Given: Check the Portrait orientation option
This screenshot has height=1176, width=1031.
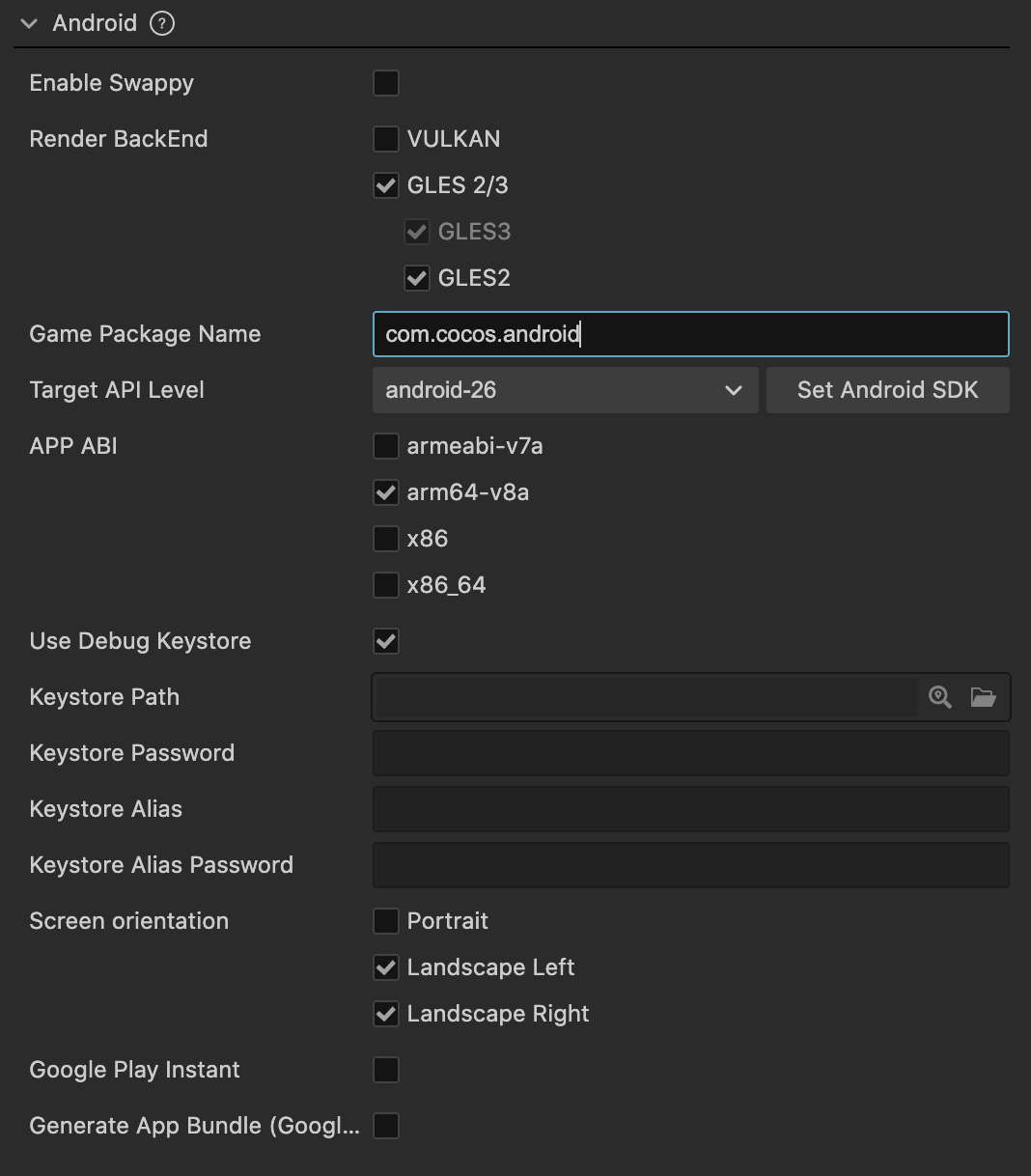Looking at the screenshot, I should 386,921.
